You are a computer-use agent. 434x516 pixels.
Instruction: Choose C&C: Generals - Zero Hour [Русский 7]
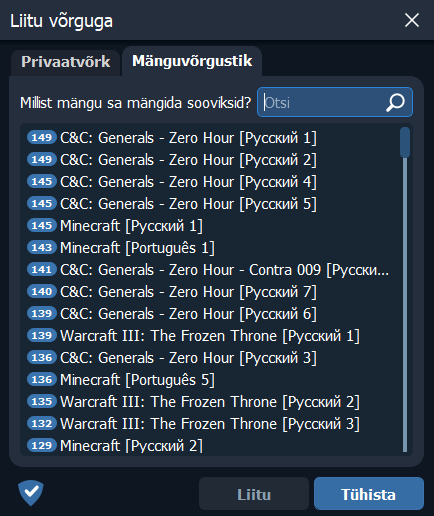(211, 292)
